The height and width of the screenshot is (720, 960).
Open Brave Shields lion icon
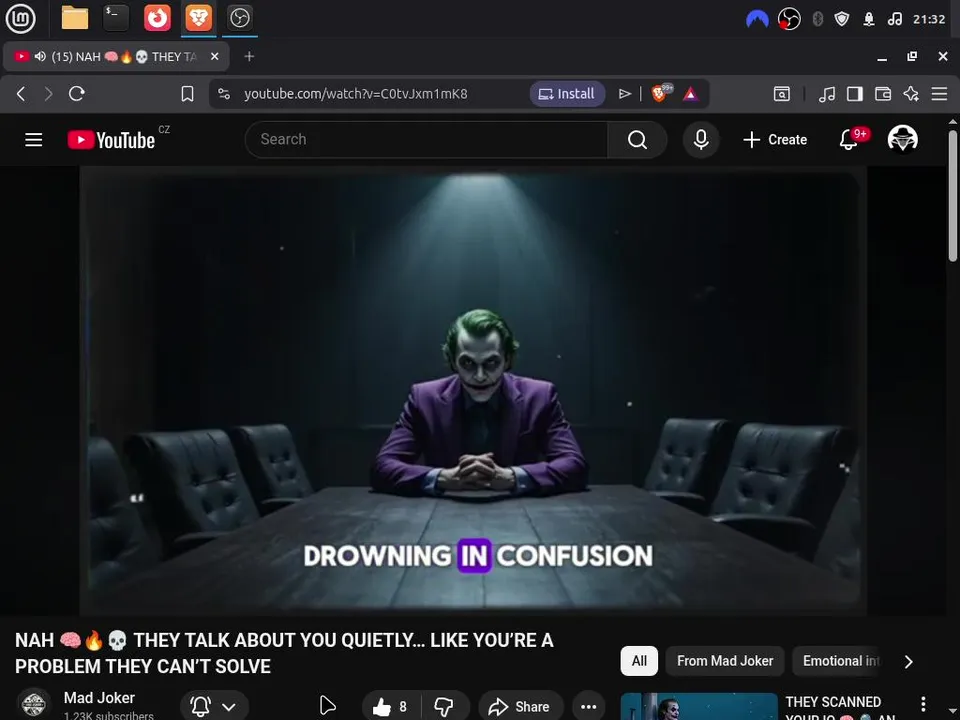pos(660,94)
